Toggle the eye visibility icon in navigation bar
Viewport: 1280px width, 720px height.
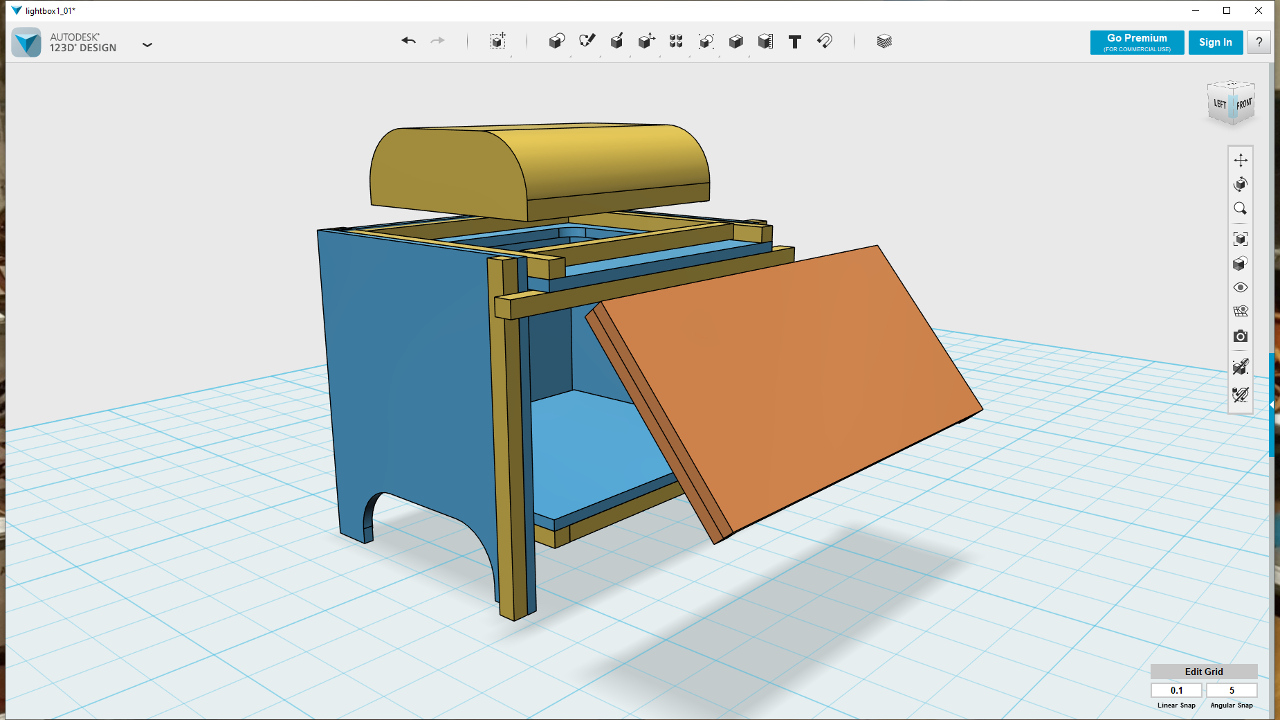[1241, 288]
